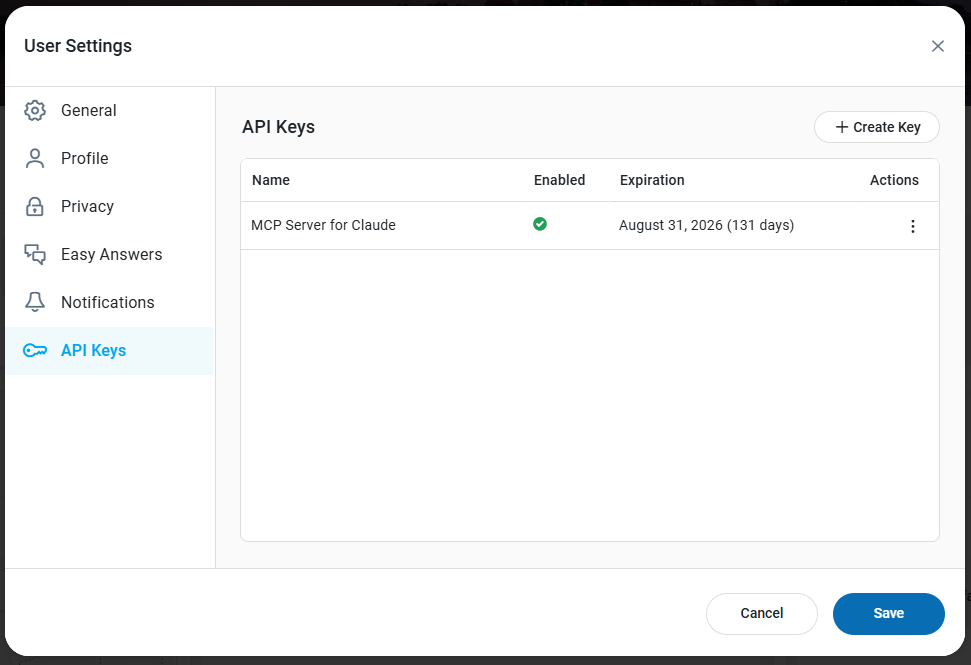Viewport: 971px width, 665px height.
Task: Click the Privacy lock icon
Action: tap(35, 206)
